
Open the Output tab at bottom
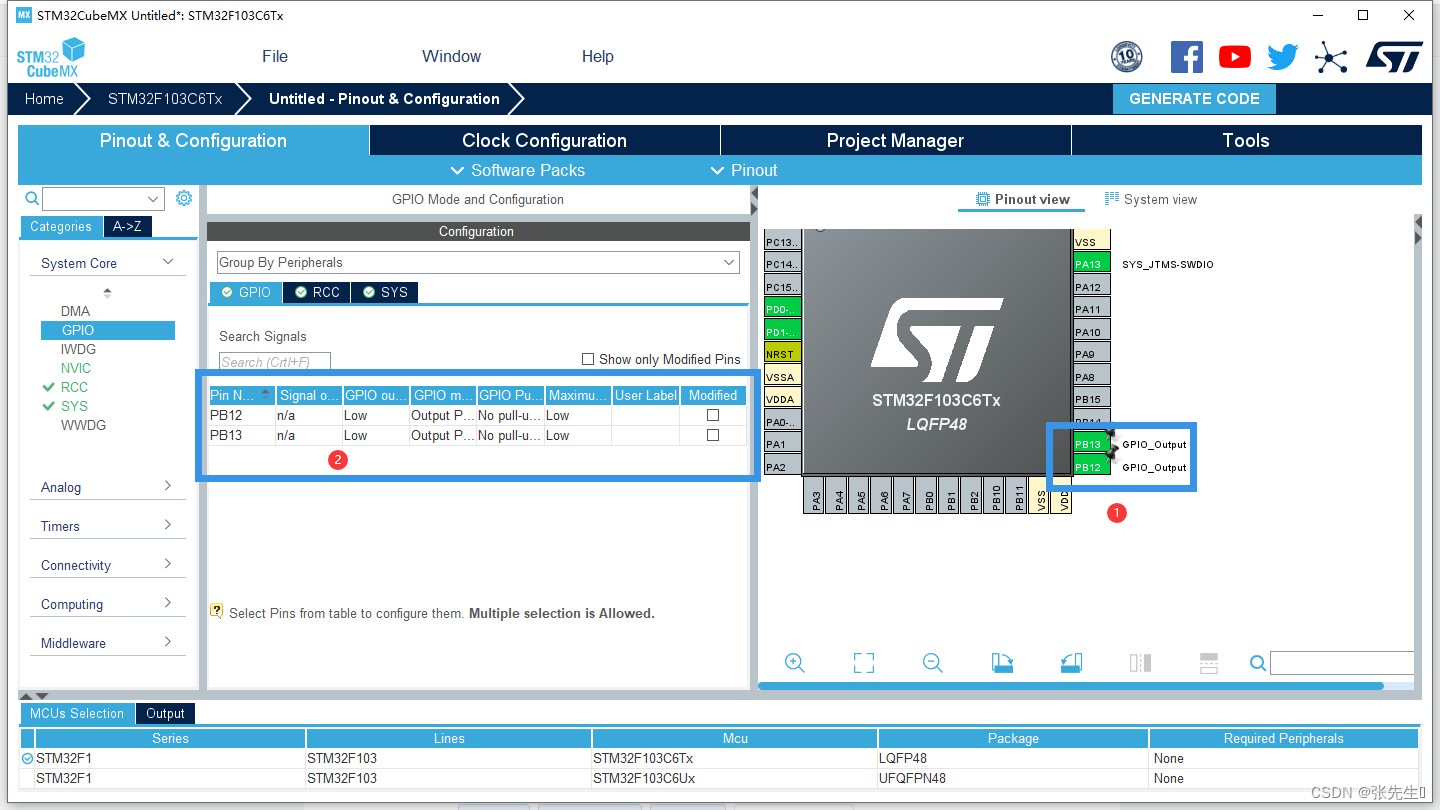165,713
